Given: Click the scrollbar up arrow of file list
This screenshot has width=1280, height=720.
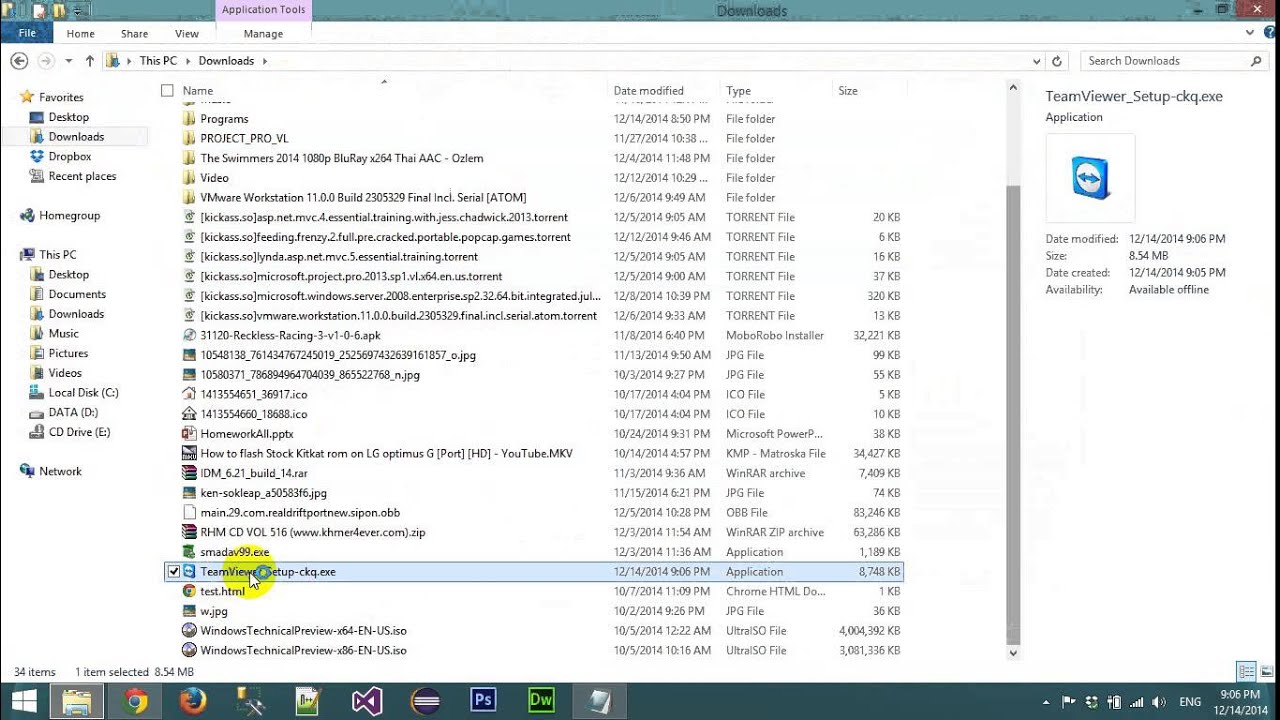Looking at the screenshot, I should 1013,90.
